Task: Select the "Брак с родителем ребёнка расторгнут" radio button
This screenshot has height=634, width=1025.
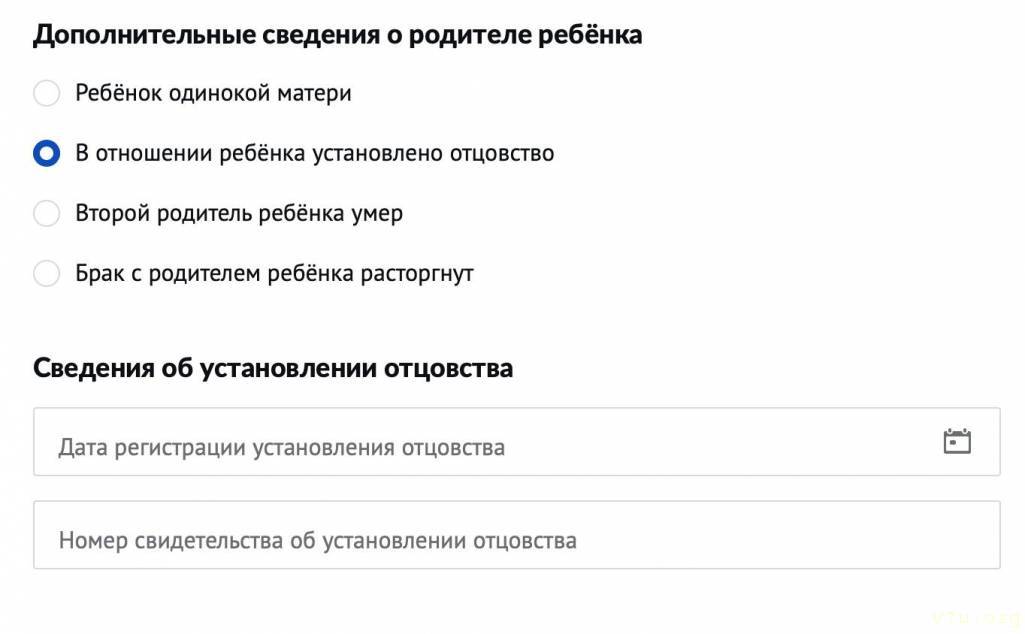Action: 47,274
